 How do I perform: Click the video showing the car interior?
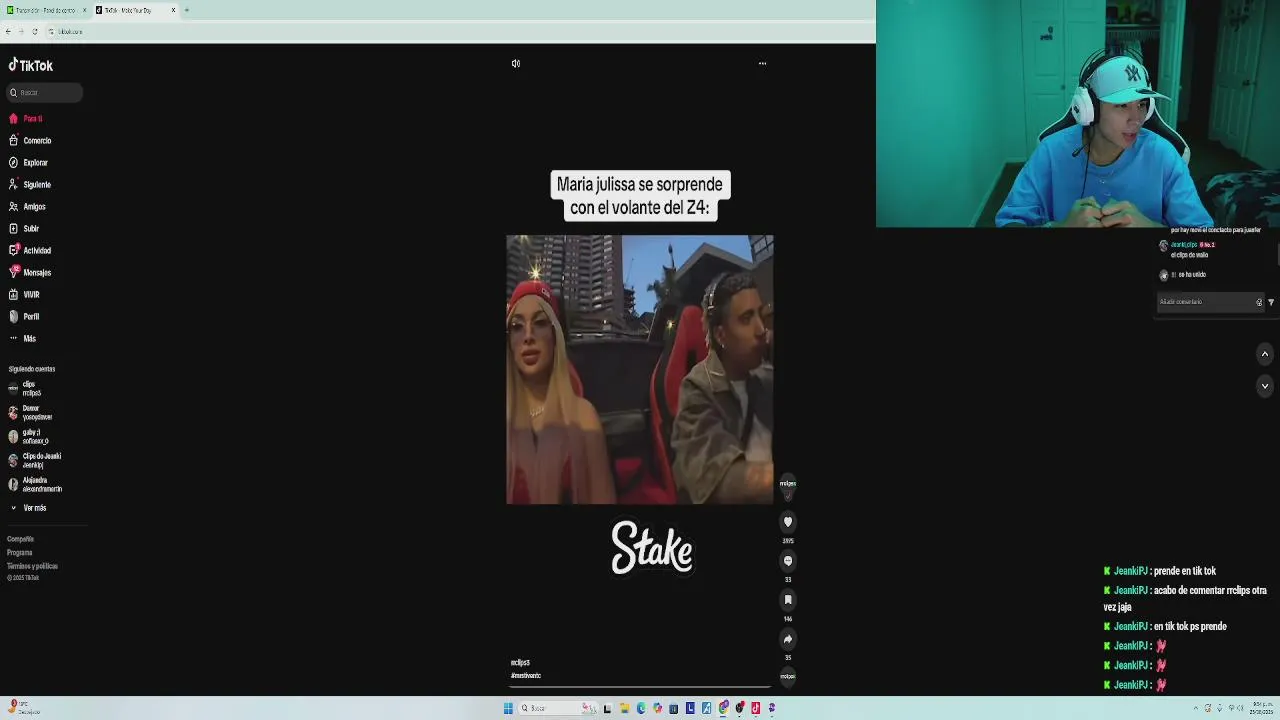[x=640, y=370]
